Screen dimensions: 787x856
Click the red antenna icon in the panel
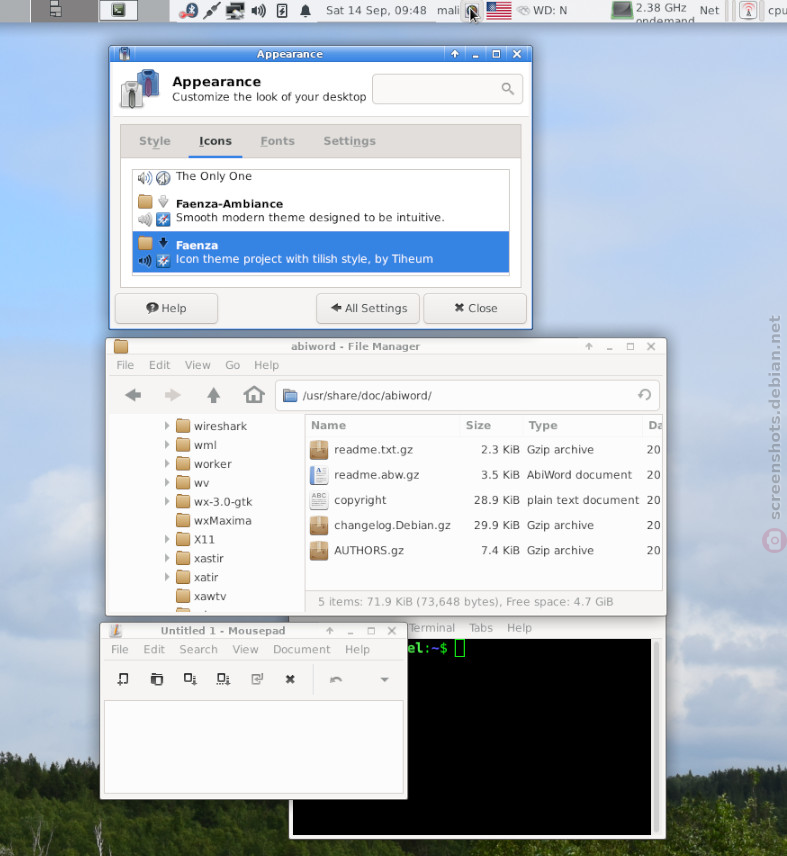tap(748, 10)
